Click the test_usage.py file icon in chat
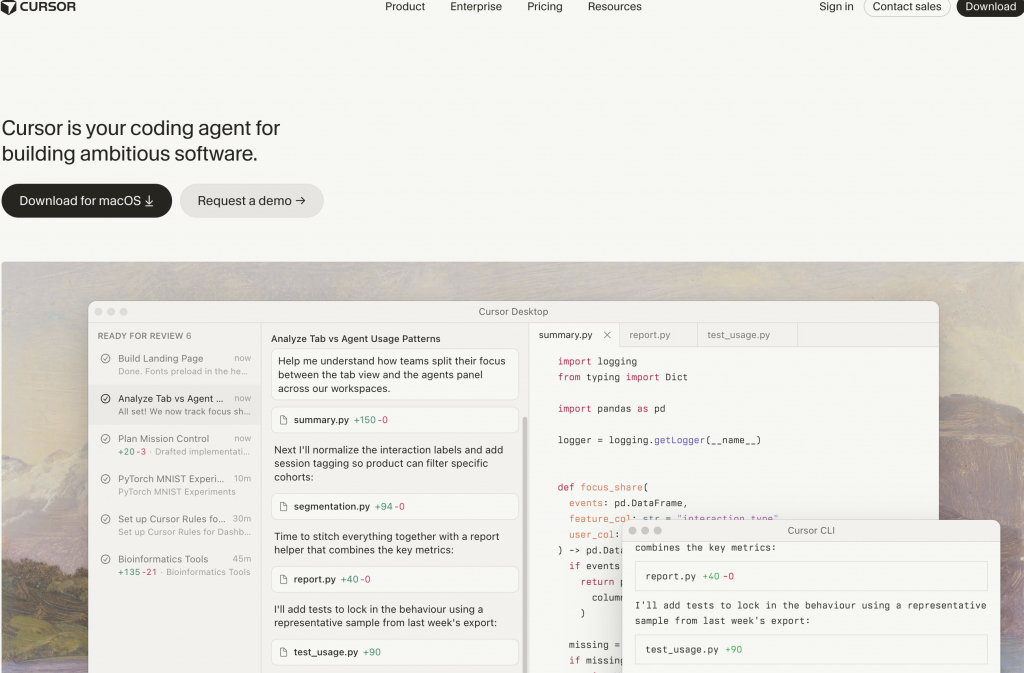 [283, 652]
